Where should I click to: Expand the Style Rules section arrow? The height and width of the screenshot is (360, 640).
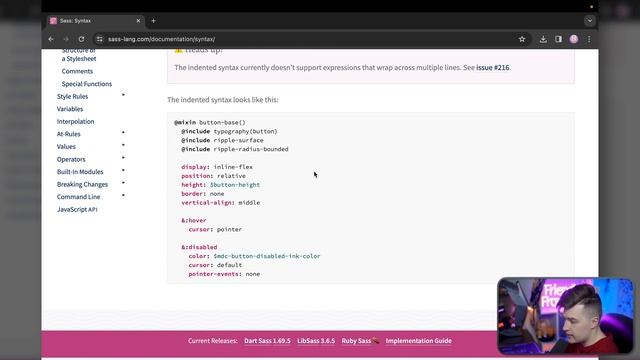point(123,95)
